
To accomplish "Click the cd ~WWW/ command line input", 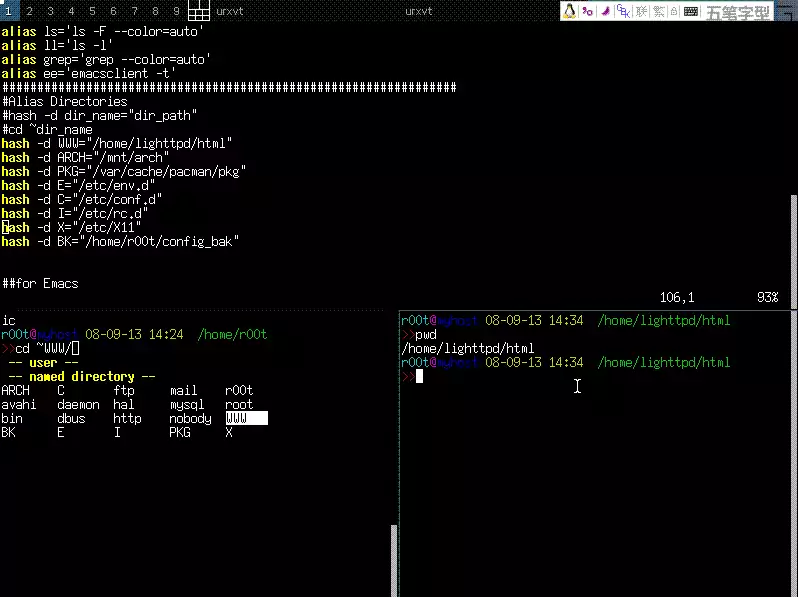I will click(x=45, y=348).
